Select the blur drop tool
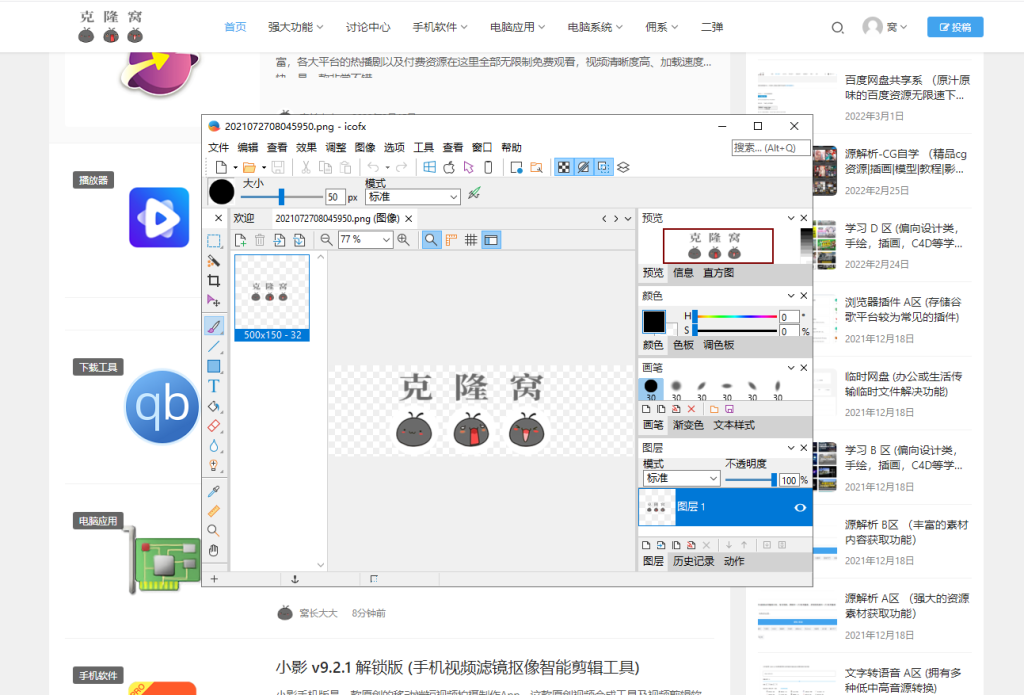 pos(214,446)
